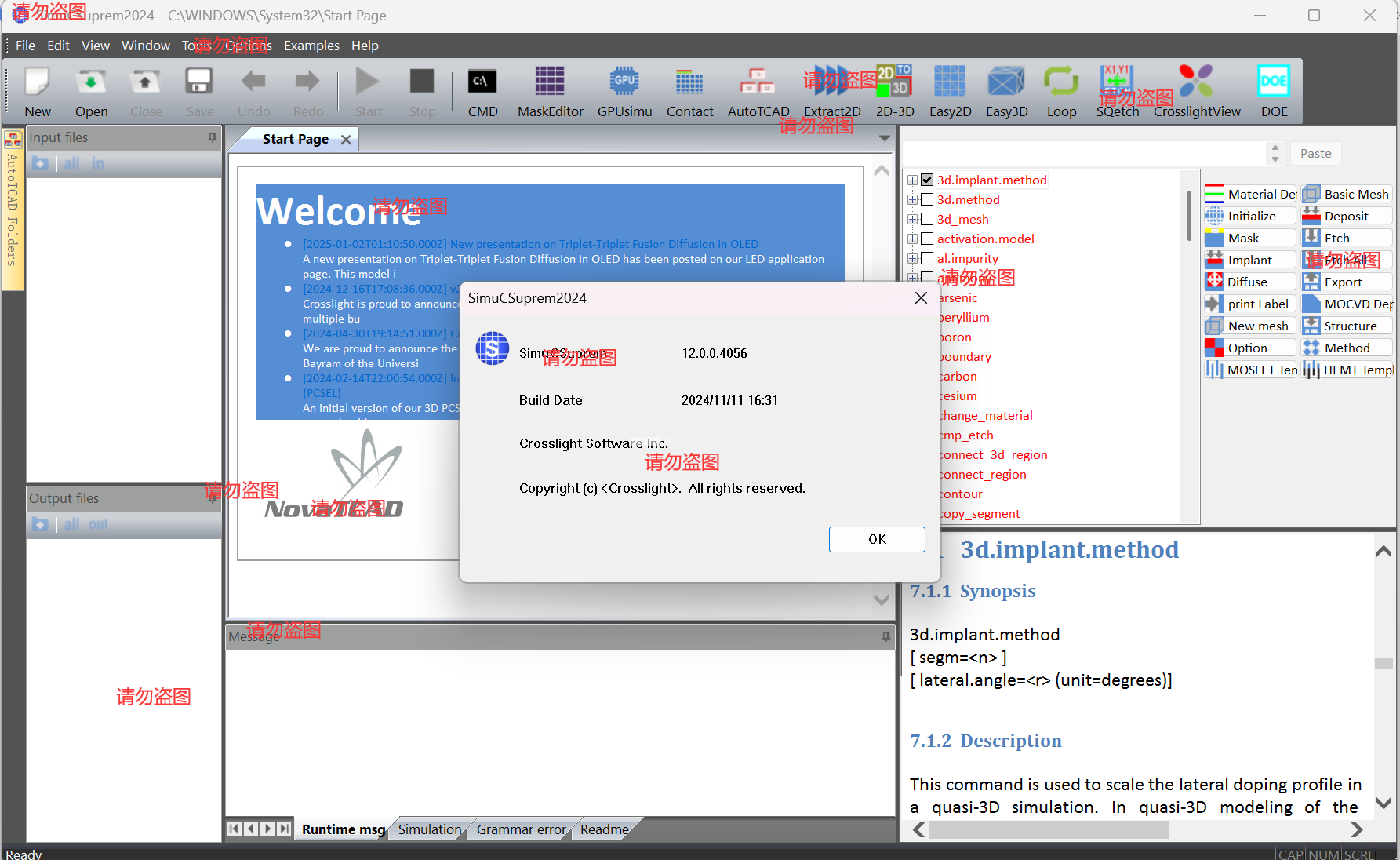Open the 2D-3D conversion tool

pos(895,92)
